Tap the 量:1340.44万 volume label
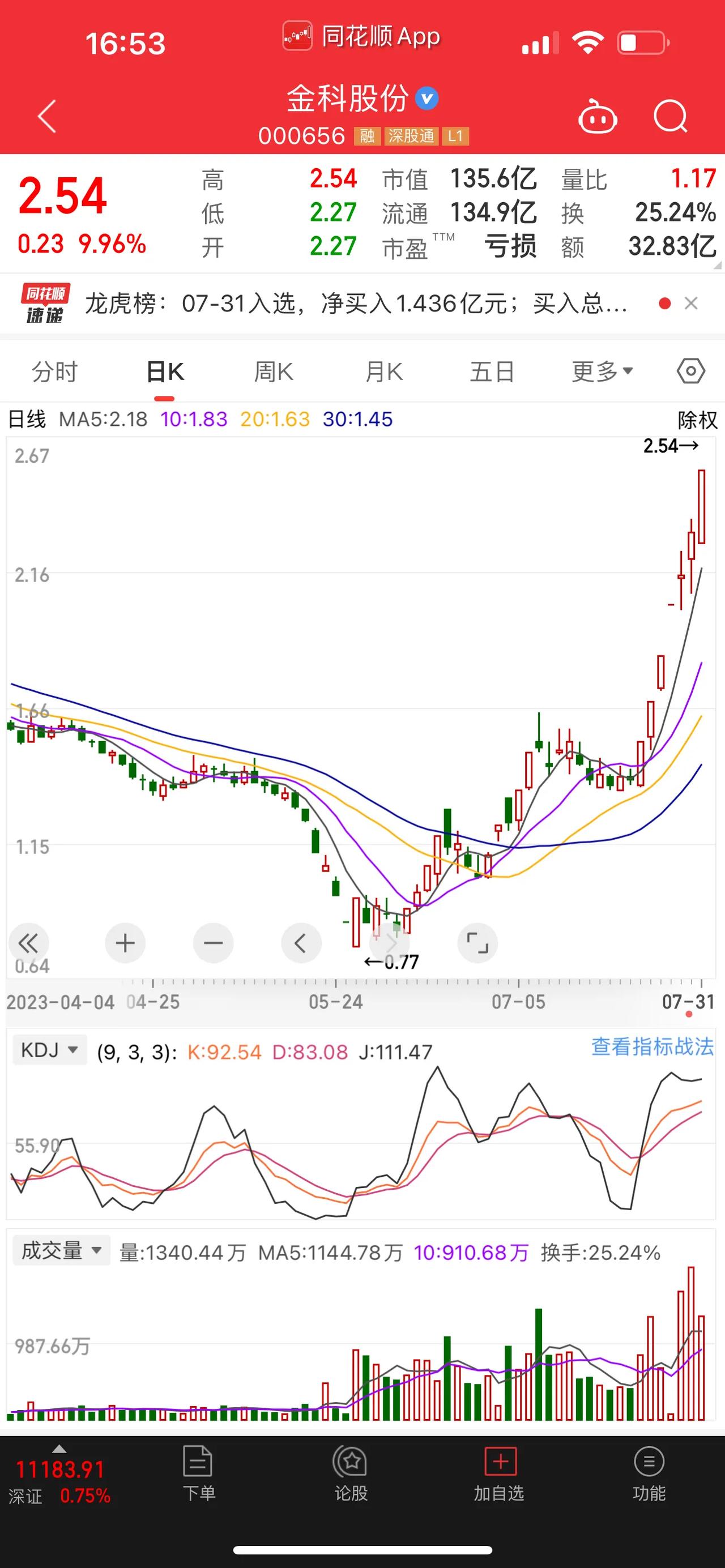 point(182,1253)
